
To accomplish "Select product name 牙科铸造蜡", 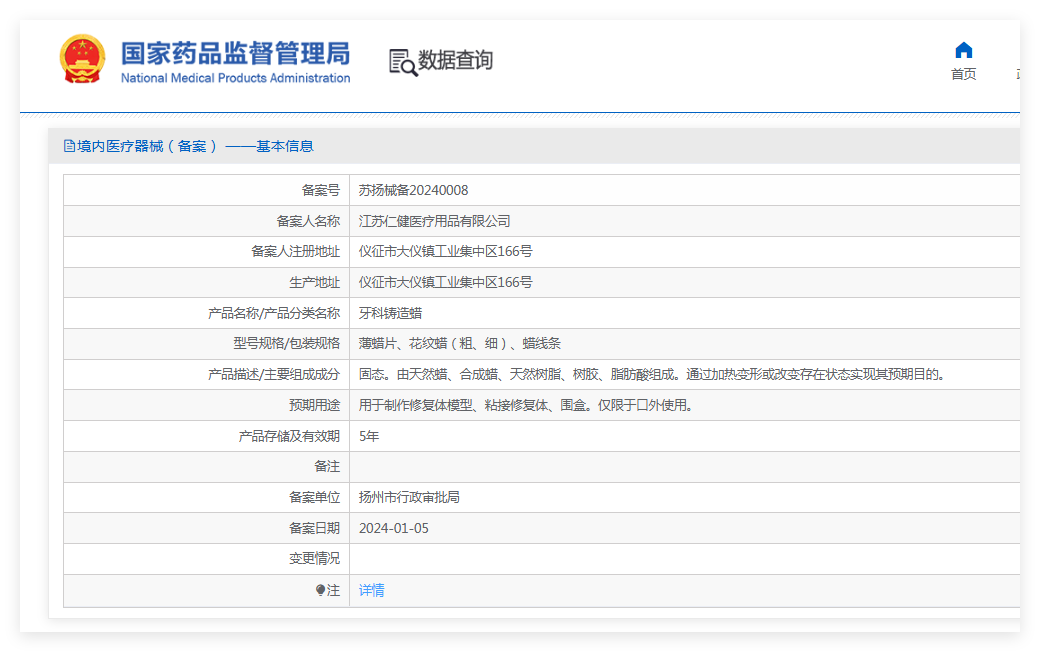I will click(x=390, y=313).
